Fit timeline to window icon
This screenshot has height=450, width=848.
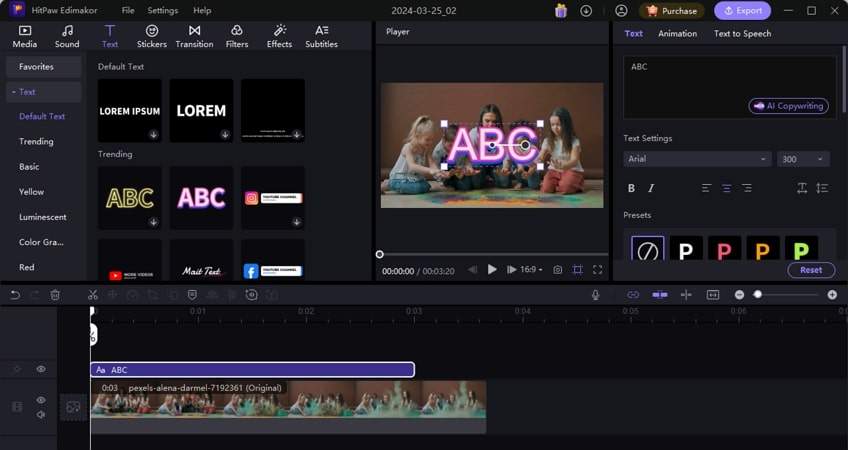(713, 295)
